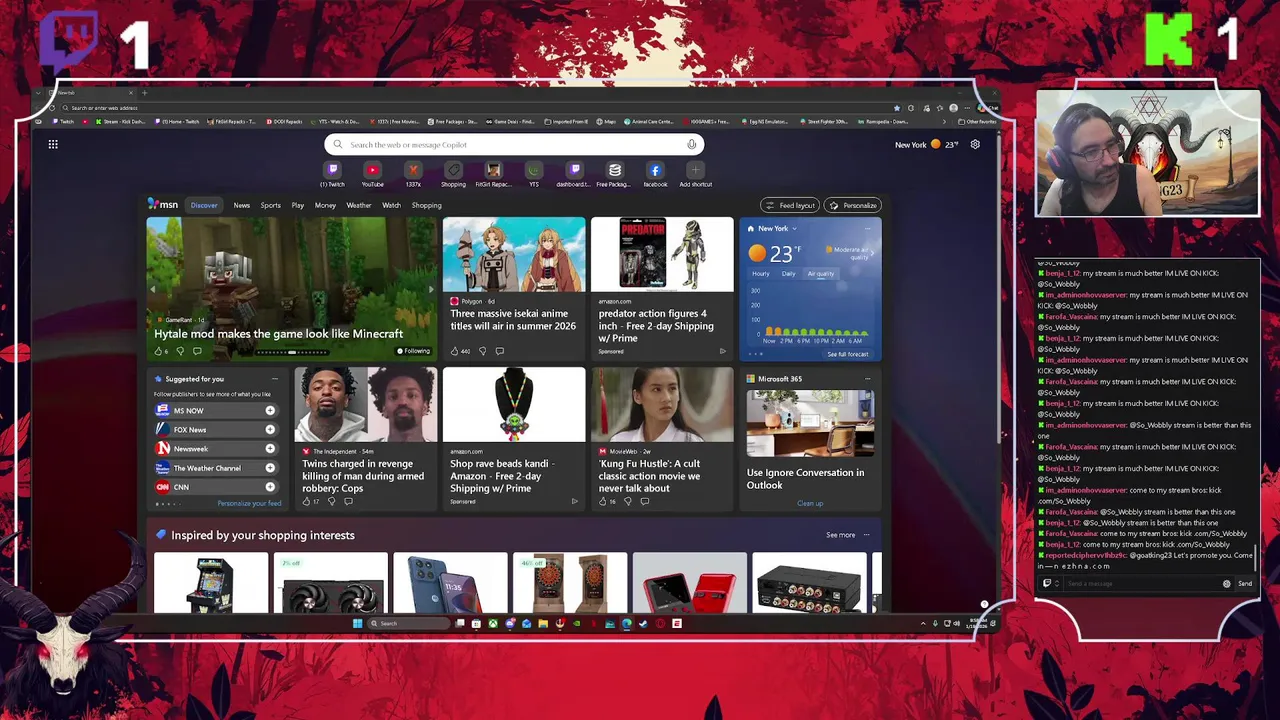This screenshot has height=720, width=1280.
Task: Switch to the Money tab
Action: pyautogui.click(x=325, y=205)
